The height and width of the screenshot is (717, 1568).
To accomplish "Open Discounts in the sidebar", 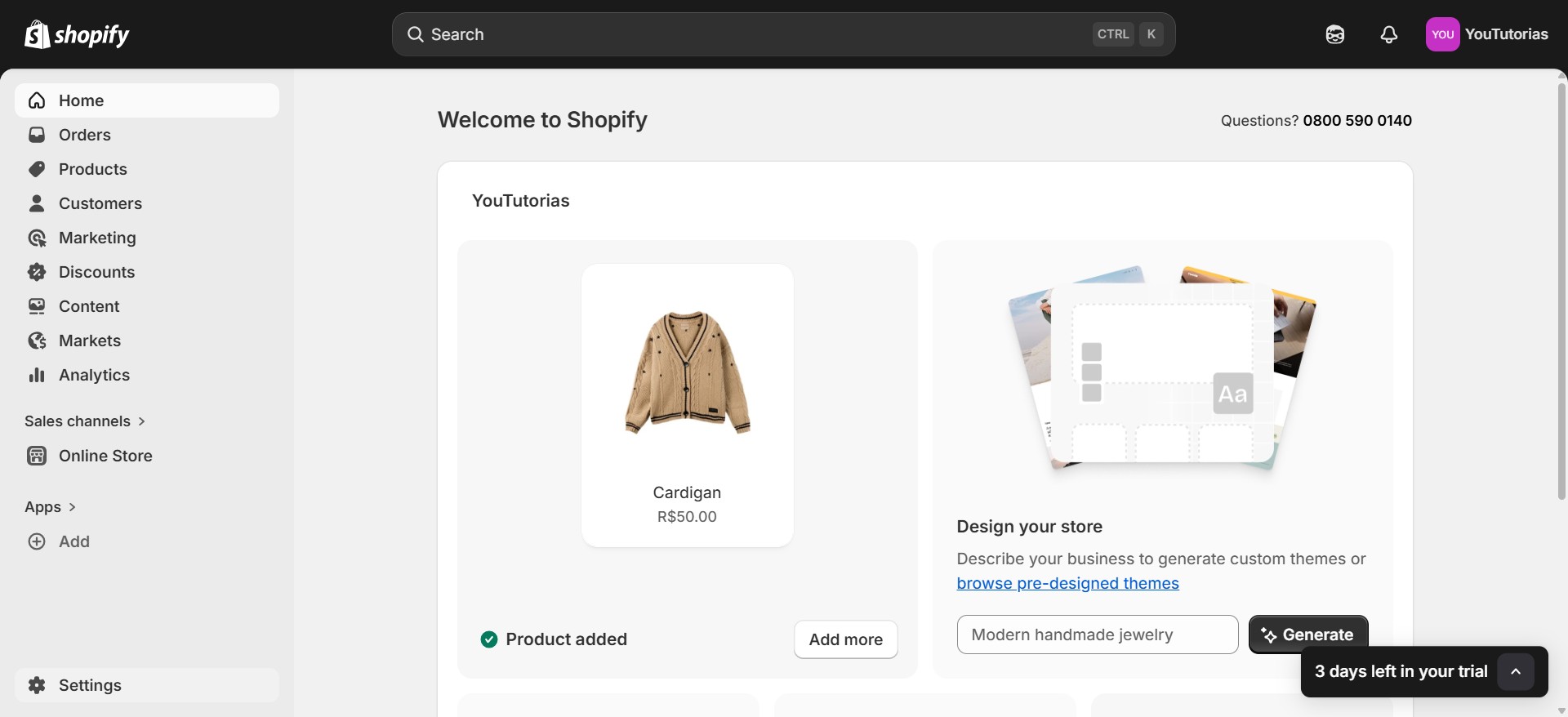I will tap(147, 272).
